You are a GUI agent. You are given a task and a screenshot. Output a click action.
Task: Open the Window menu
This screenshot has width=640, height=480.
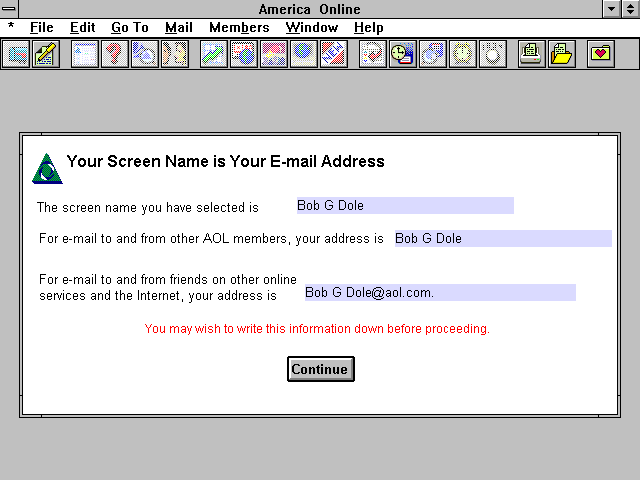[312, 27]
